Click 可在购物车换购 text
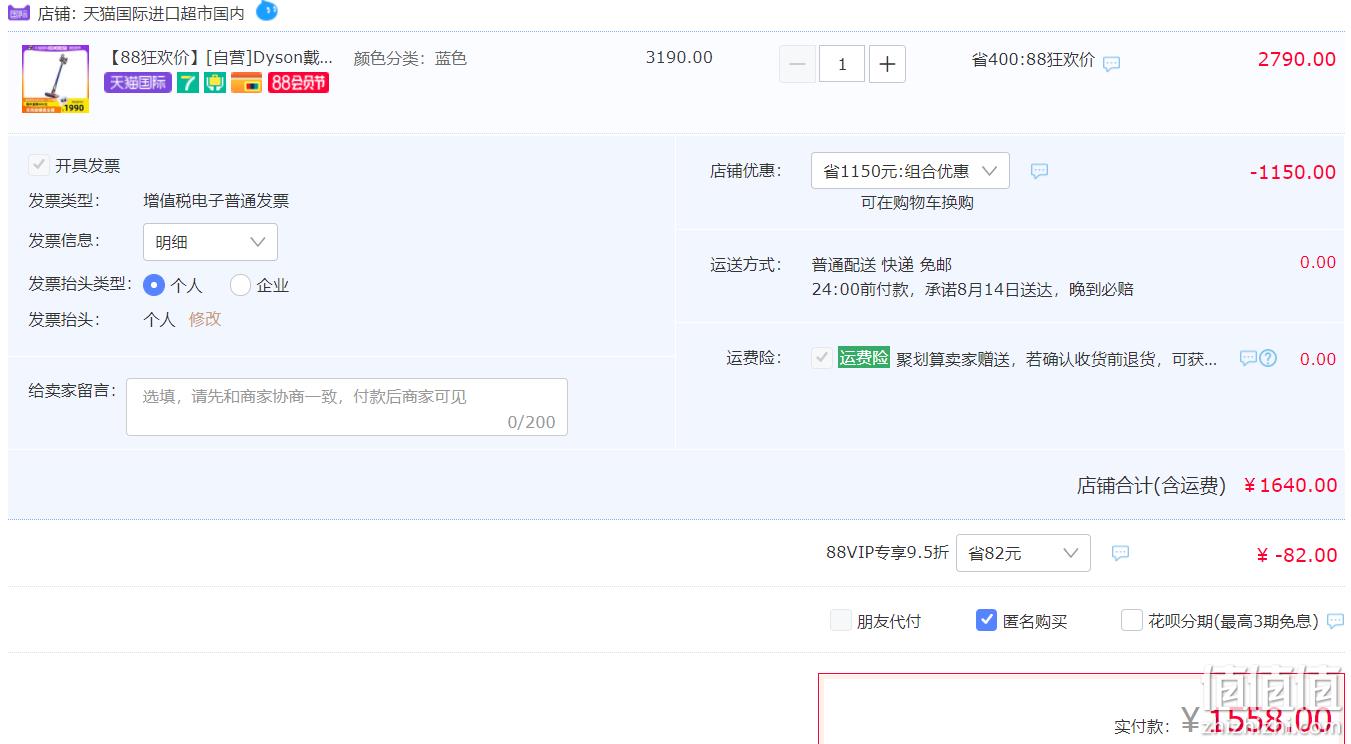The width and height of the screenshot is (1351, 744). pos(917,202)
